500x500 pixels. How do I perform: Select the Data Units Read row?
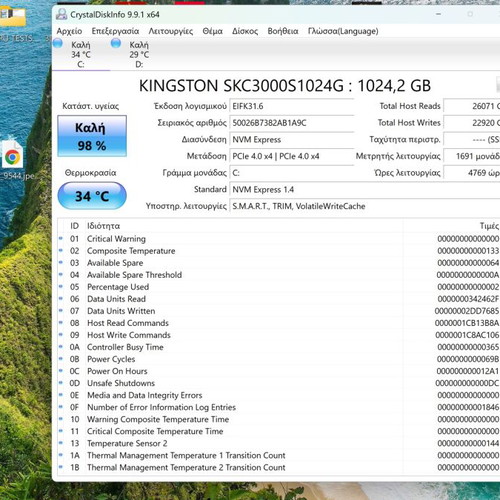pos(279,299)
